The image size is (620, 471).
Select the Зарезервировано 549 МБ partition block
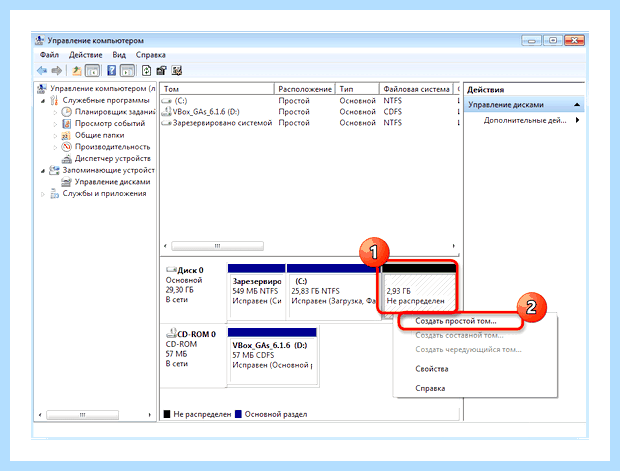(x=256, y=291)
